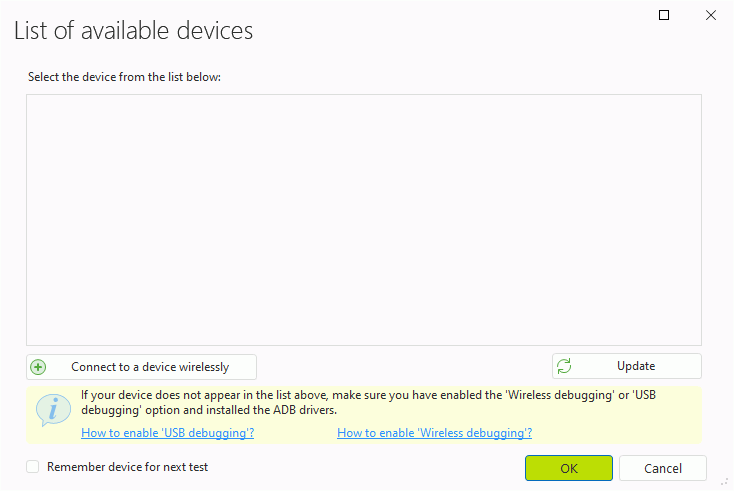Click the green plus icon for wireless connection
The width and height of the screenshot is (734, 491).
(x=38, y=367)
